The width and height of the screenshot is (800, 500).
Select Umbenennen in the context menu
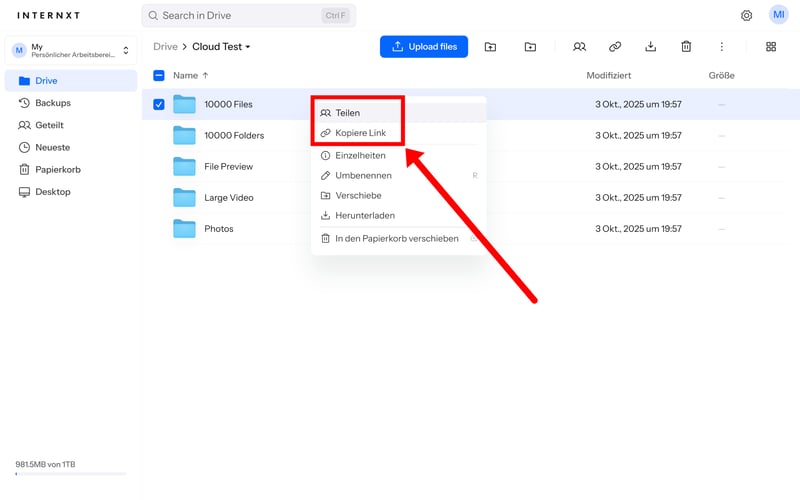point(363,175)
